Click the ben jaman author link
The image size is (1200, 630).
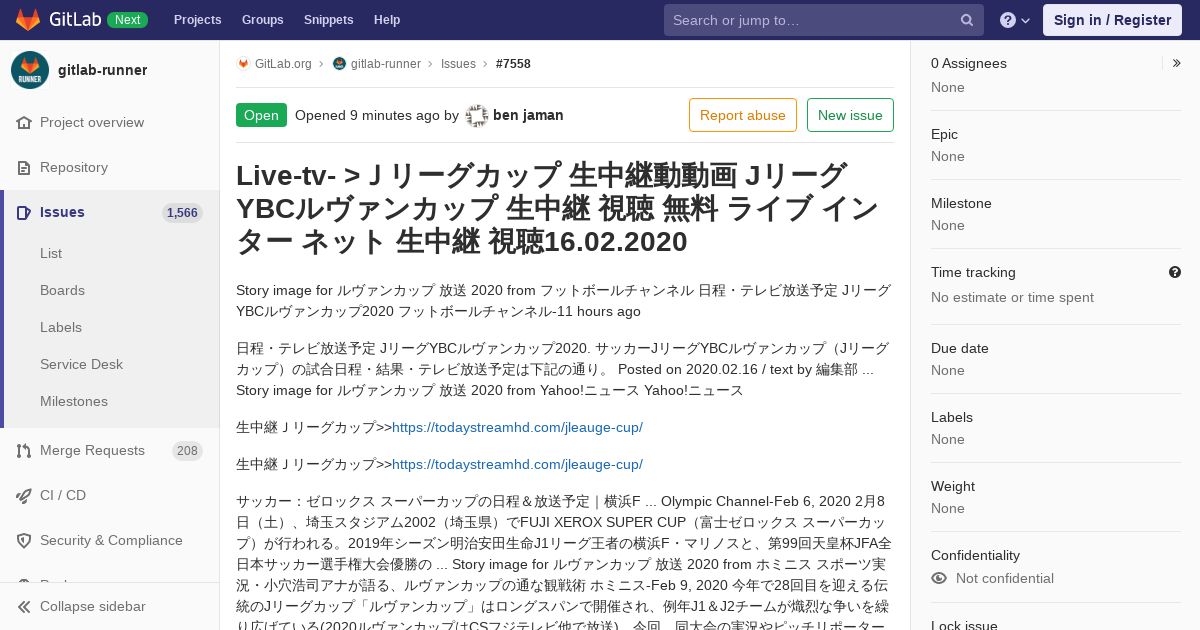coord(528,115)
